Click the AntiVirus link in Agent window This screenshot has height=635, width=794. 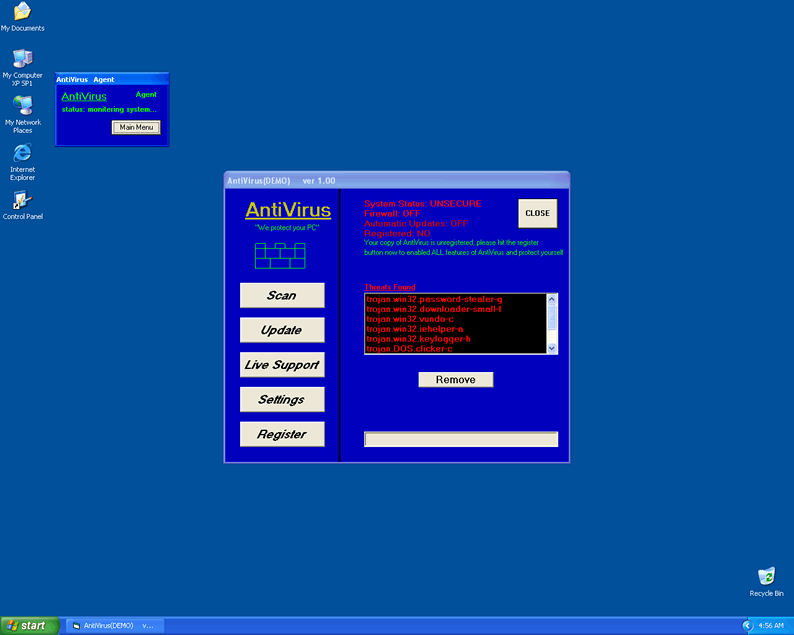[x=84, y=97]
